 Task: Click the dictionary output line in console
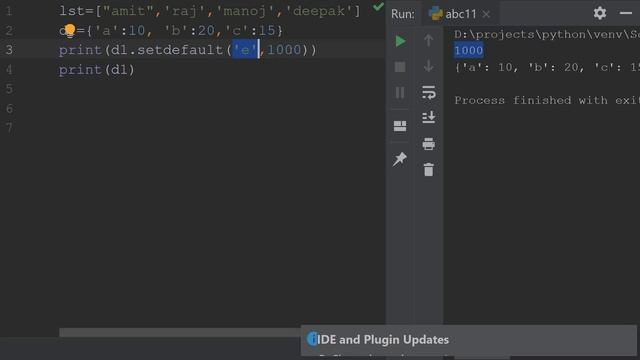click(x=546, y=67)
